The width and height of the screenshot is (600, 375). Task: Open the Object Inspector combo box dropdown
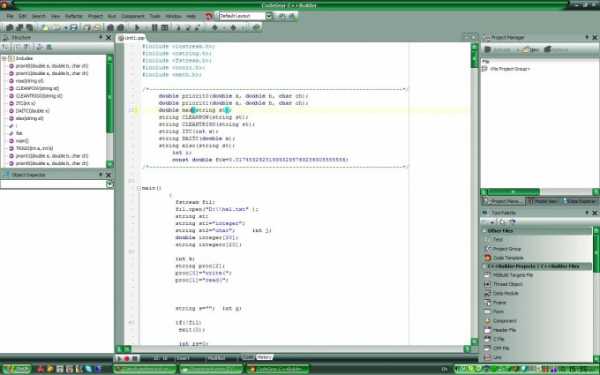pos(109,184)
